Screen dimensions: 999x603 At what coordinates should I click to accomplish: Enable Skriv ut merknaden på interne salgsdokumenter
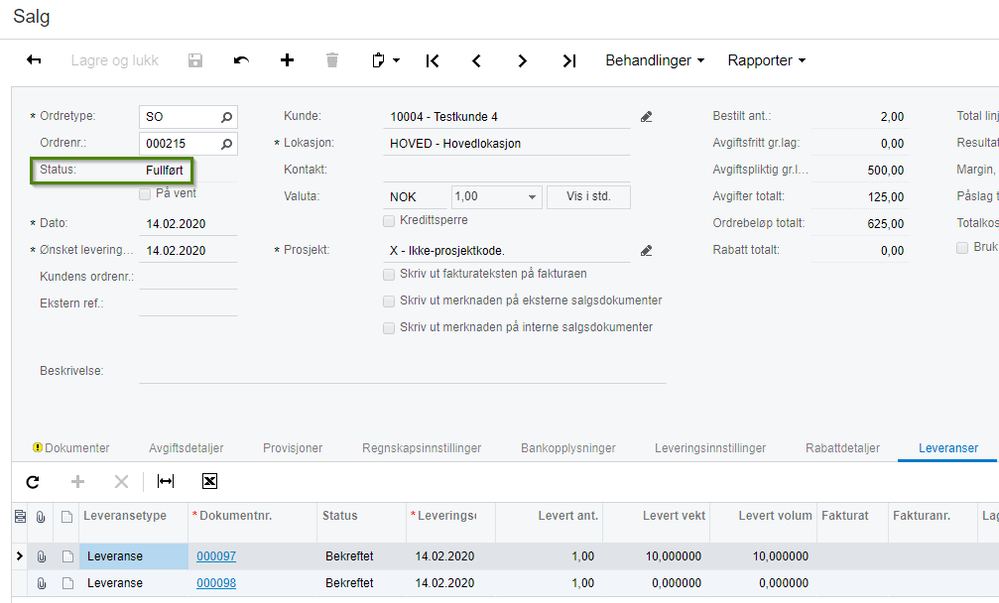[x=389, y=328]
